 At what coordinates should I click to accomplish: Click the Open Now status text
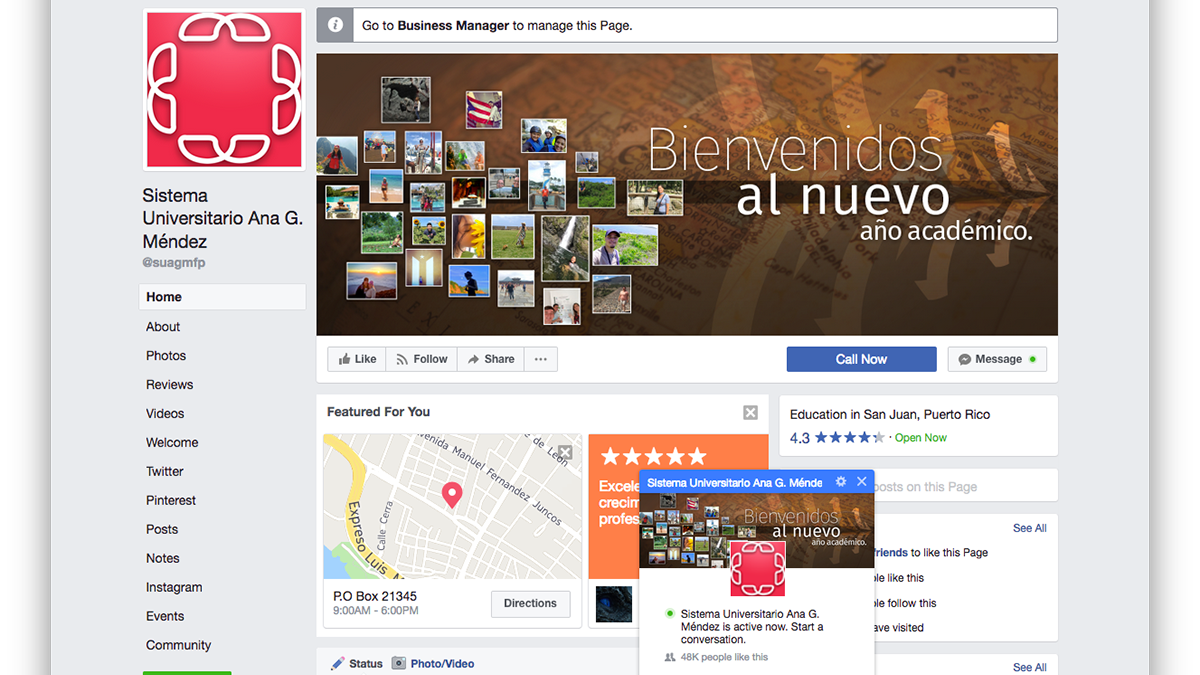pos(920,438)
